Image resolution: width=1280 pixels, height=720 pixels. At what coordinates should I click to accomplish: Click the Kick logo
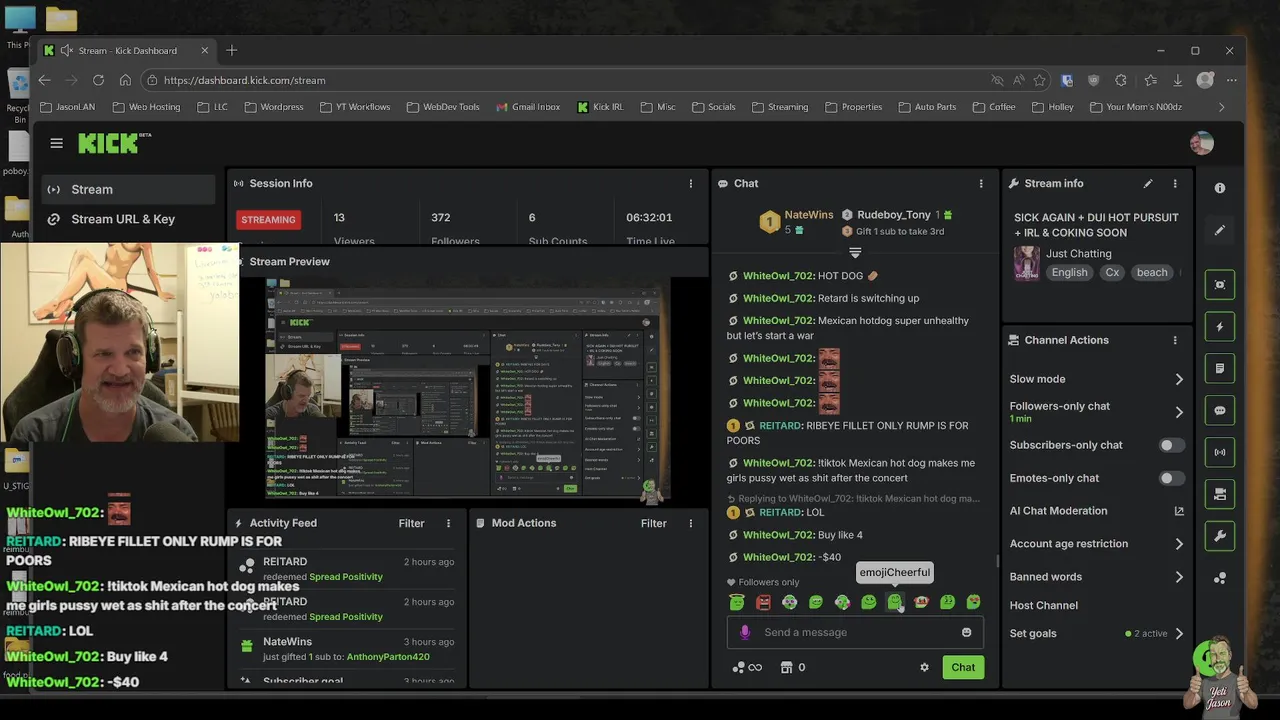tap(114, 143)
